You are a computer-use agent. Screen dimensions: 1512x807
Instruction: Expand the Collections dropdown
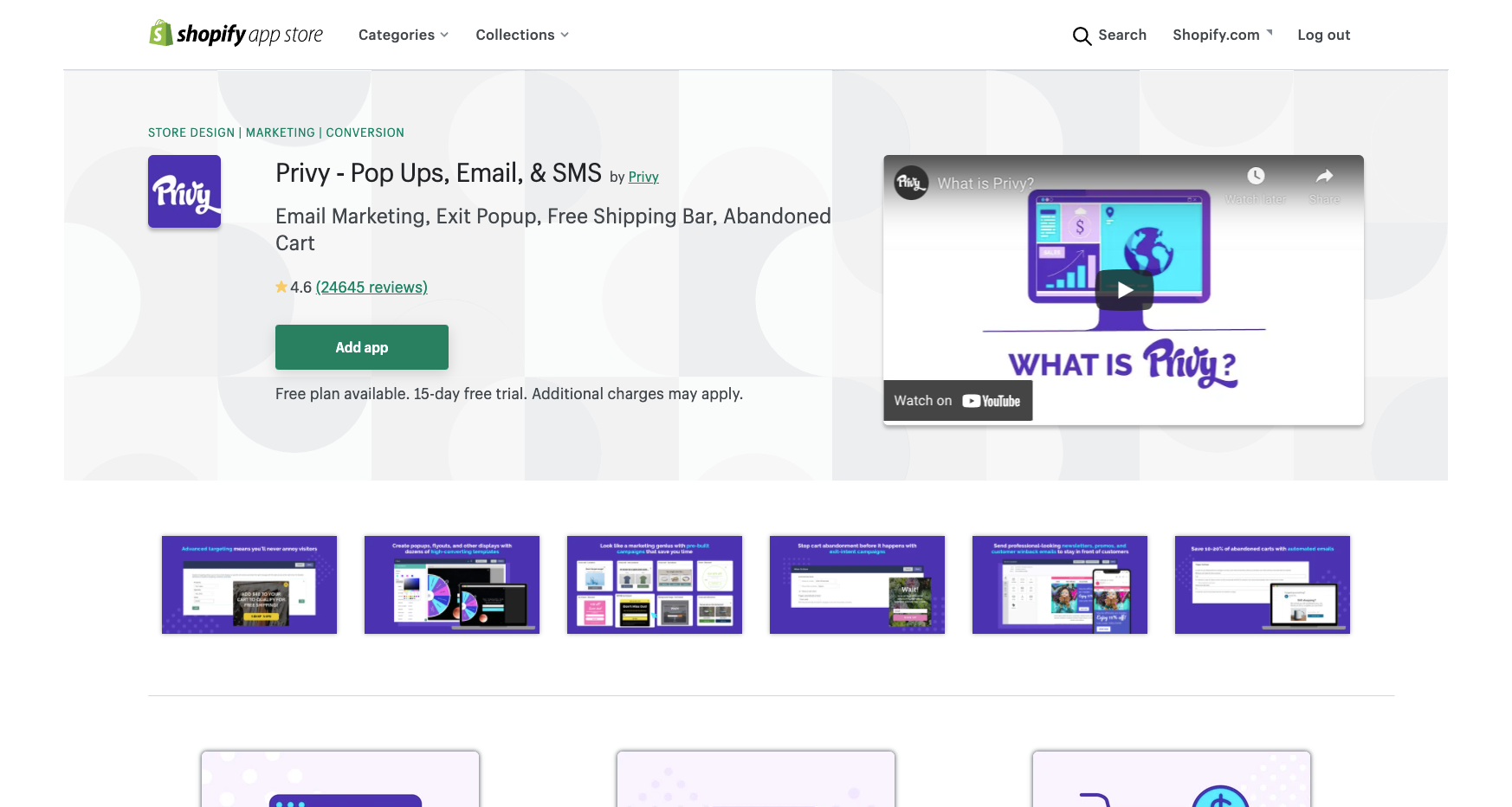coord(522,35)
